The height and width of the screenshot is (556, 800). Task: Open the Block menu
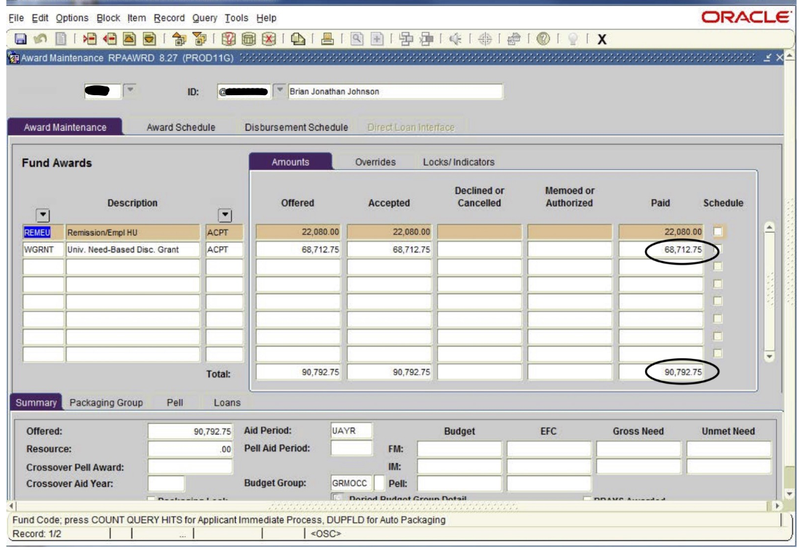point(108,18)
